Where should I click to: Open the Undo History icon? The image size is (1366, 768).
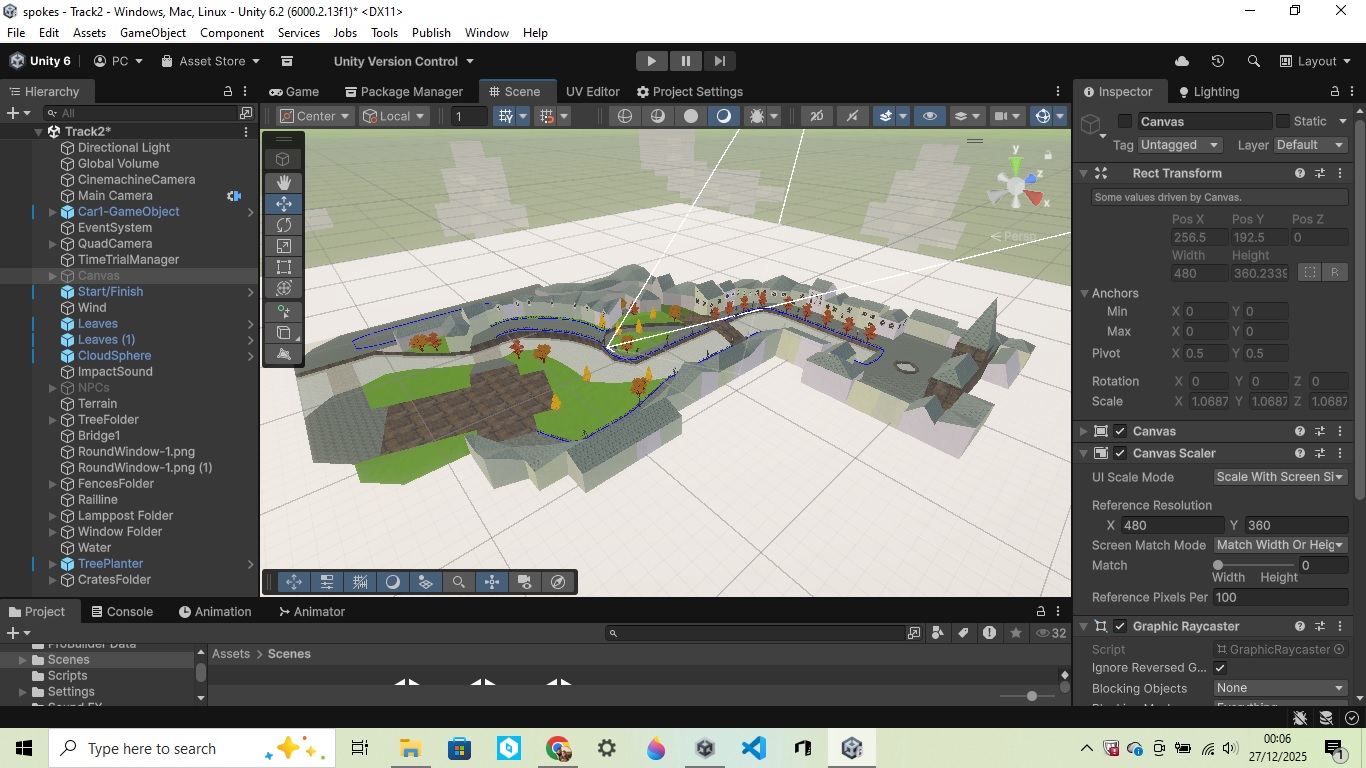(x=1217, y=61)
